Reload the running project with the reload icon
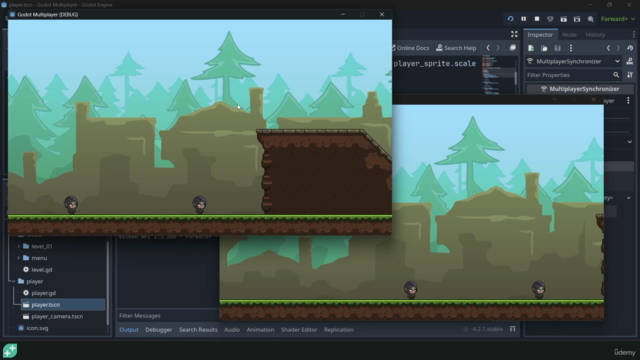The height and width of the screenshot is (360, 640). (510, 19)
